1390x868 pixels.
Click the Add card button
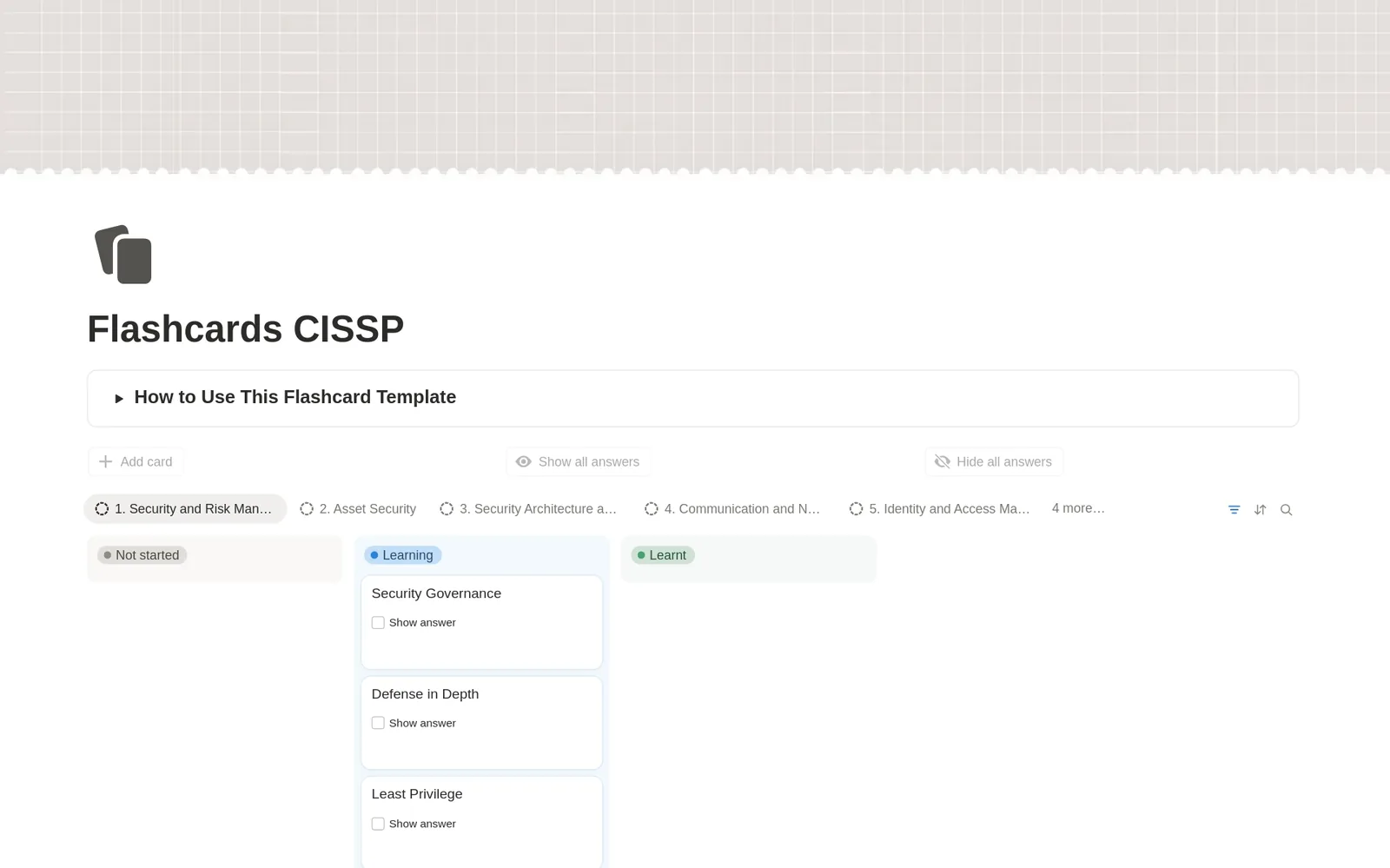pos(136,461)
